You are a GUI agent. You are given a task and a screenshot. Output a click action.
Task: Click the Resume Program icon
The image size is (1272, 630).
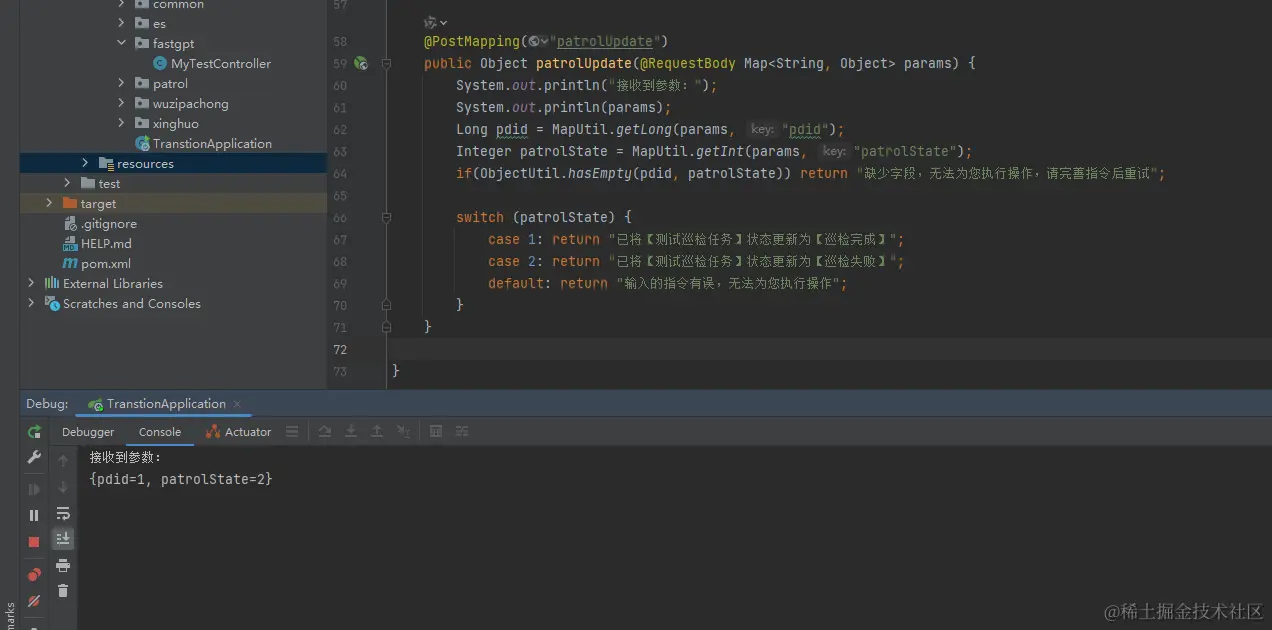click(34, 489)
